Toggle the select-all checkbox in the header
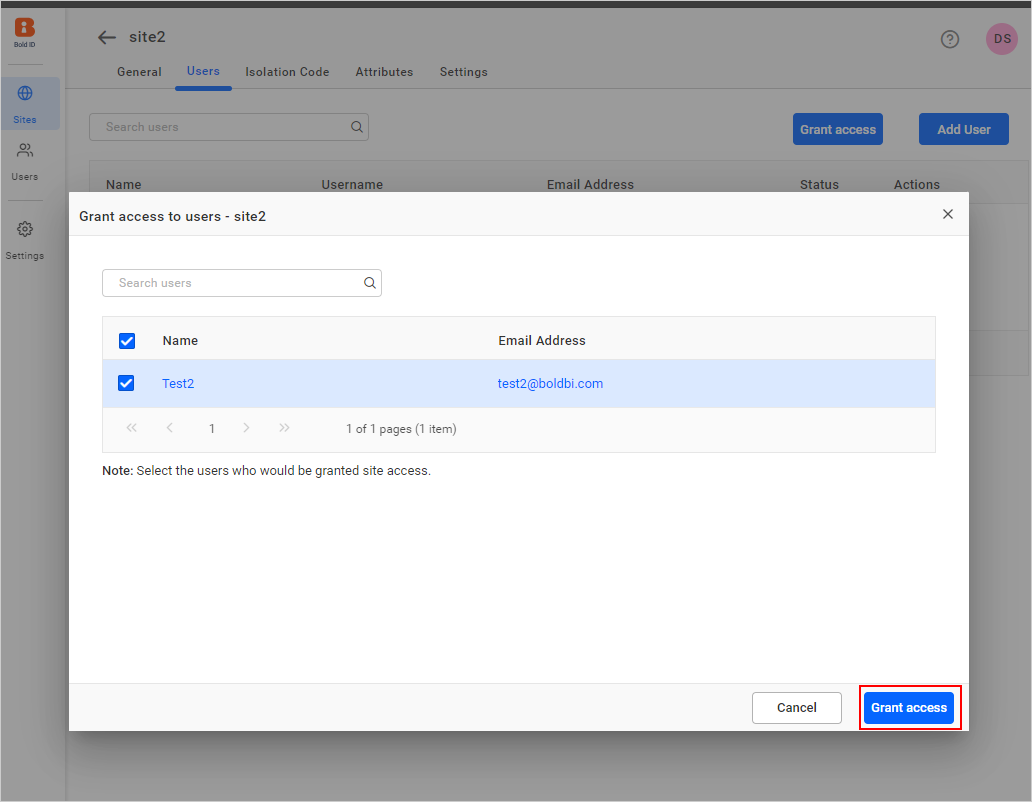This screenshot has width=1032, height=802. 127,341
